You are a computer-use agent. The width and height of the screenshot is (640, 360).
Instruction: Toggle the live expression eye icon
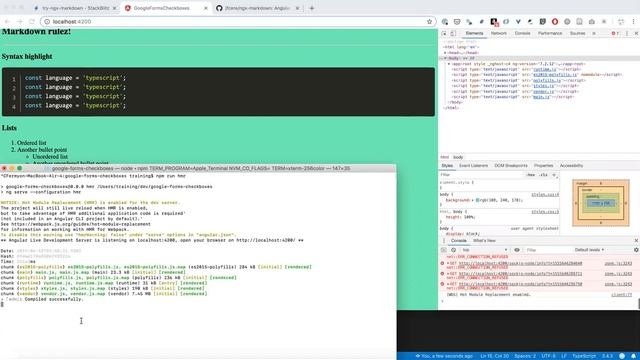pyautogui.click(x=517, y=250)
